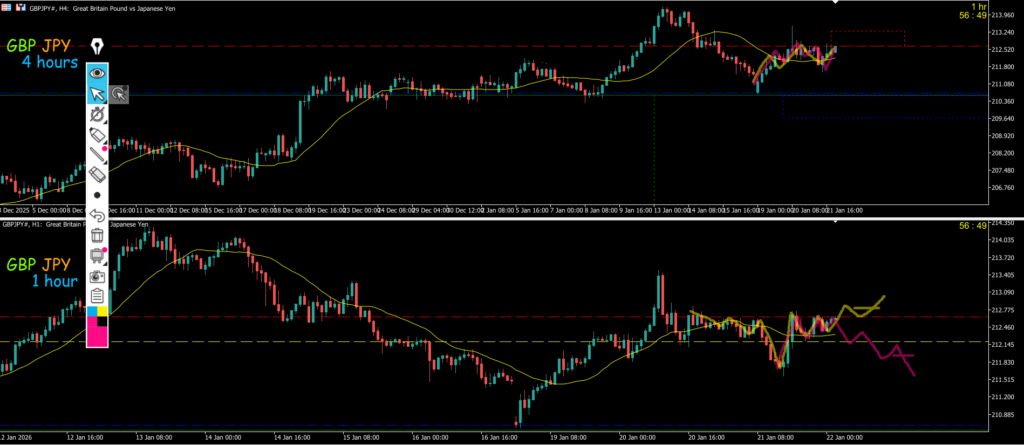
Task: Click the chart shift triangle on H4 chart
Action: (x=835, y=3)
